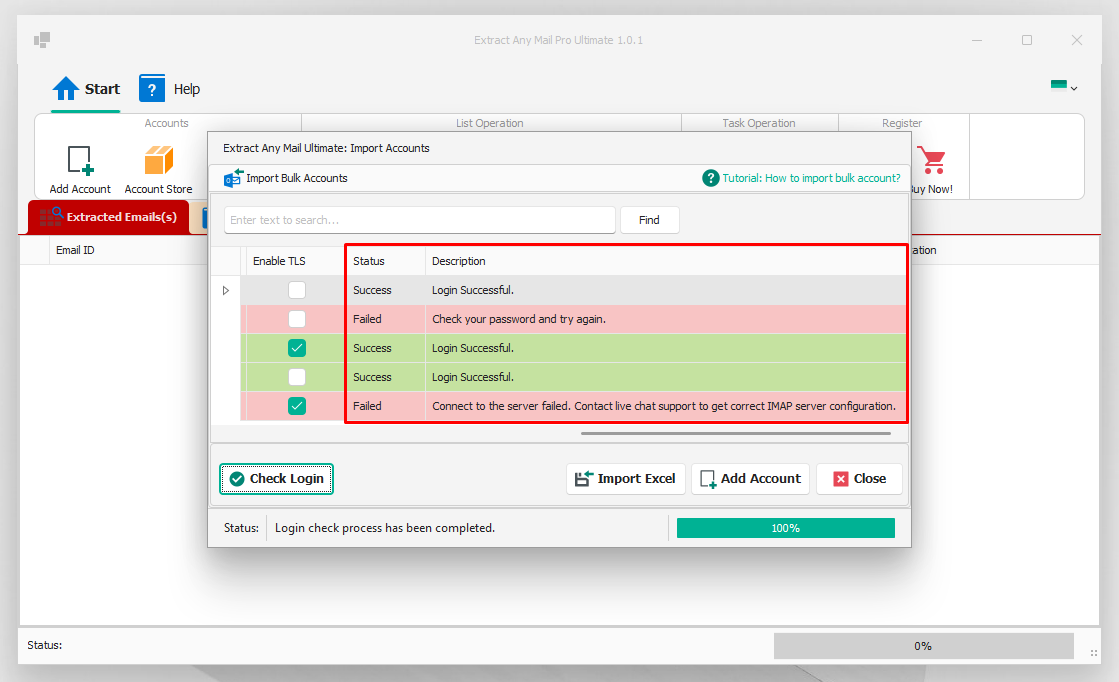Minimize the Extract Any Mail window
1119x682 pixels.
click(x=977, y=40)
